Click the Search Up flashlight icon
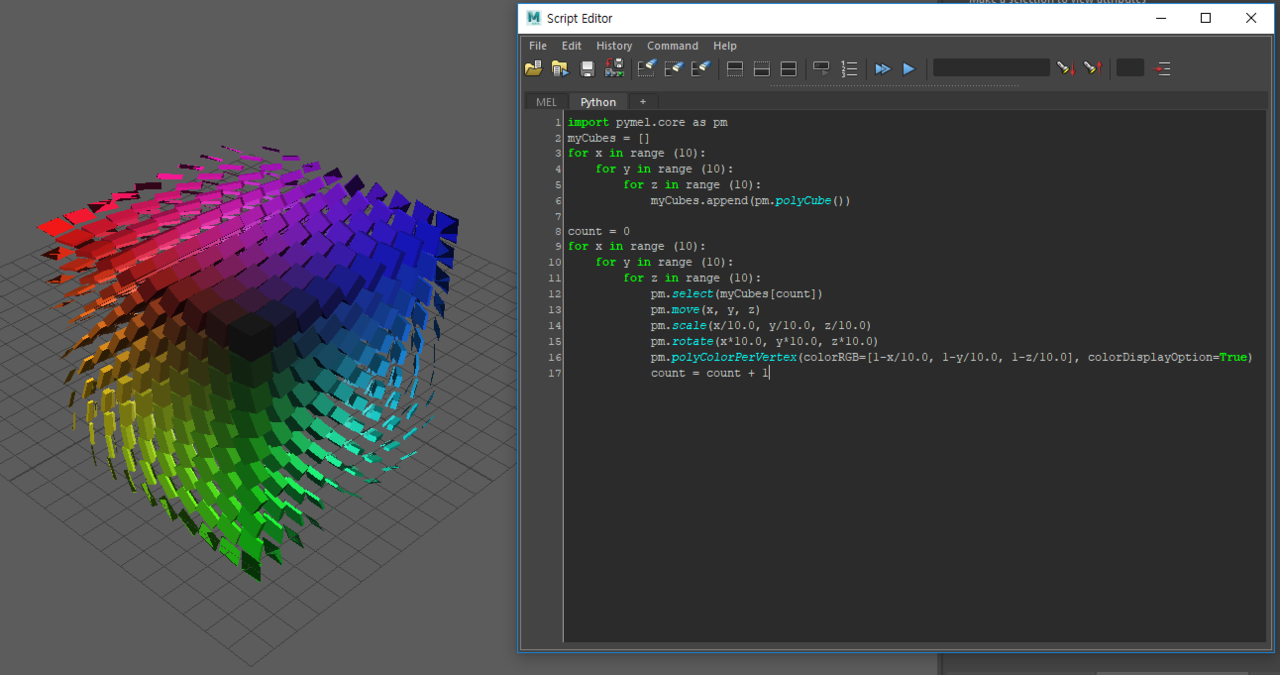The image size is (1280, 675). click(x=1092, y=68)
